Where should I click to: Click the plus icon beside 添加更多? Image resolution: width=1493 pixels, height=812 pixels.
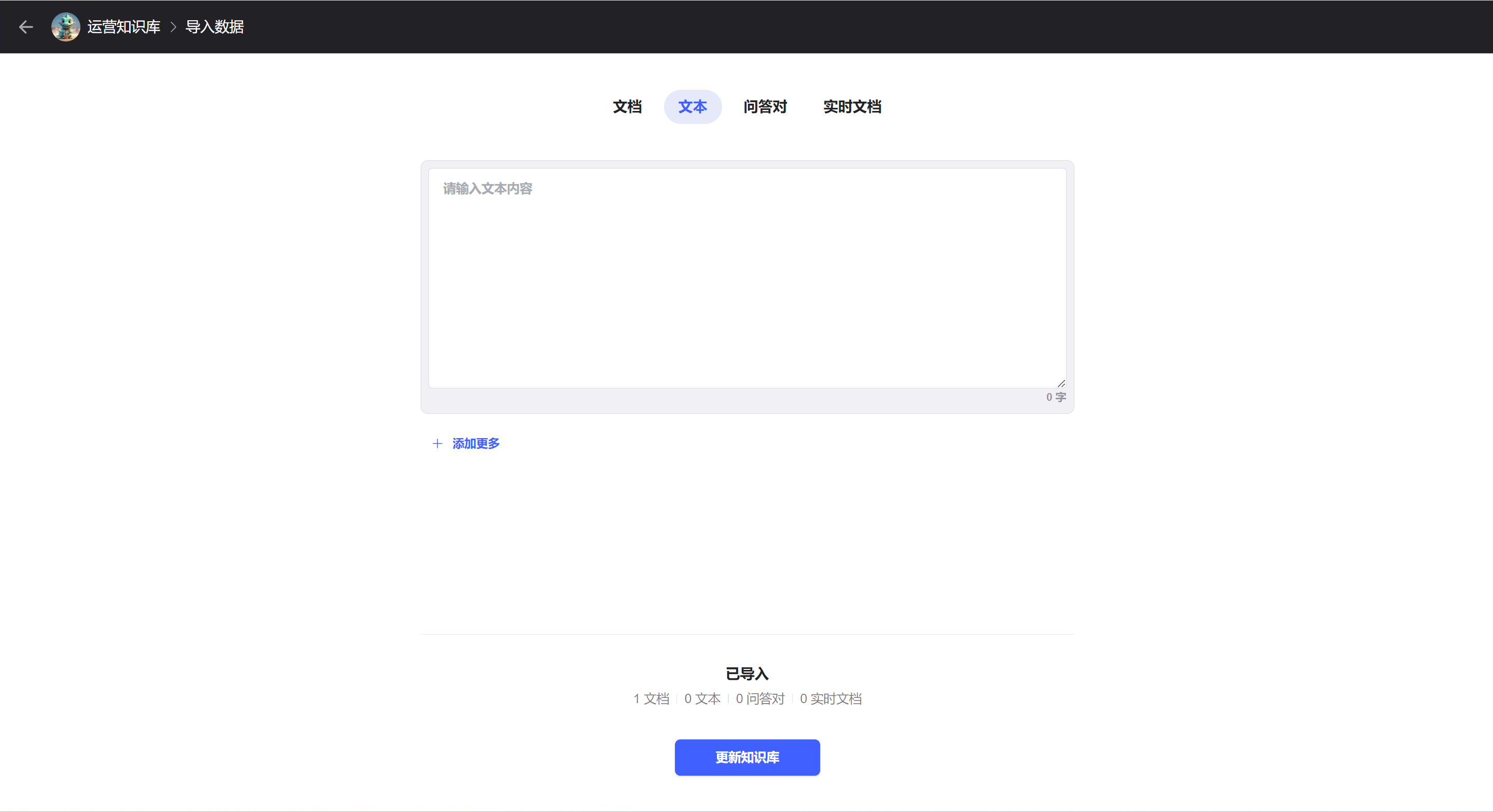[438, 444]
